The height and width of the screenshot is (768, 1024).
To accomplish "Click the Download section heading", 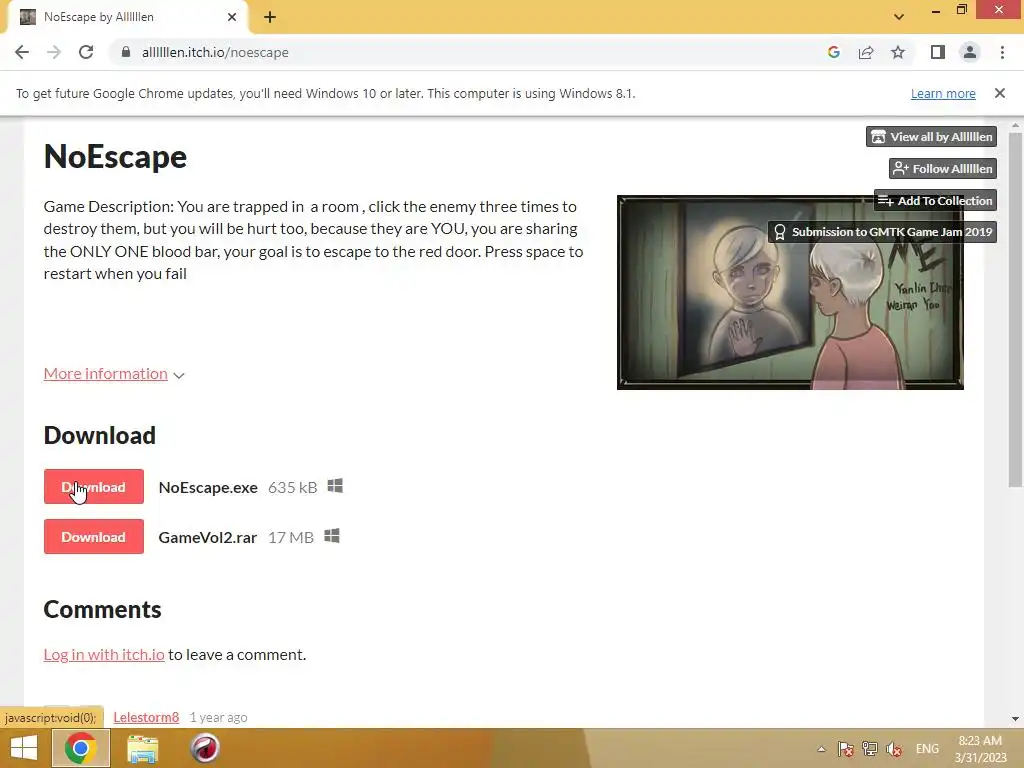I will [x=100, y=436].
